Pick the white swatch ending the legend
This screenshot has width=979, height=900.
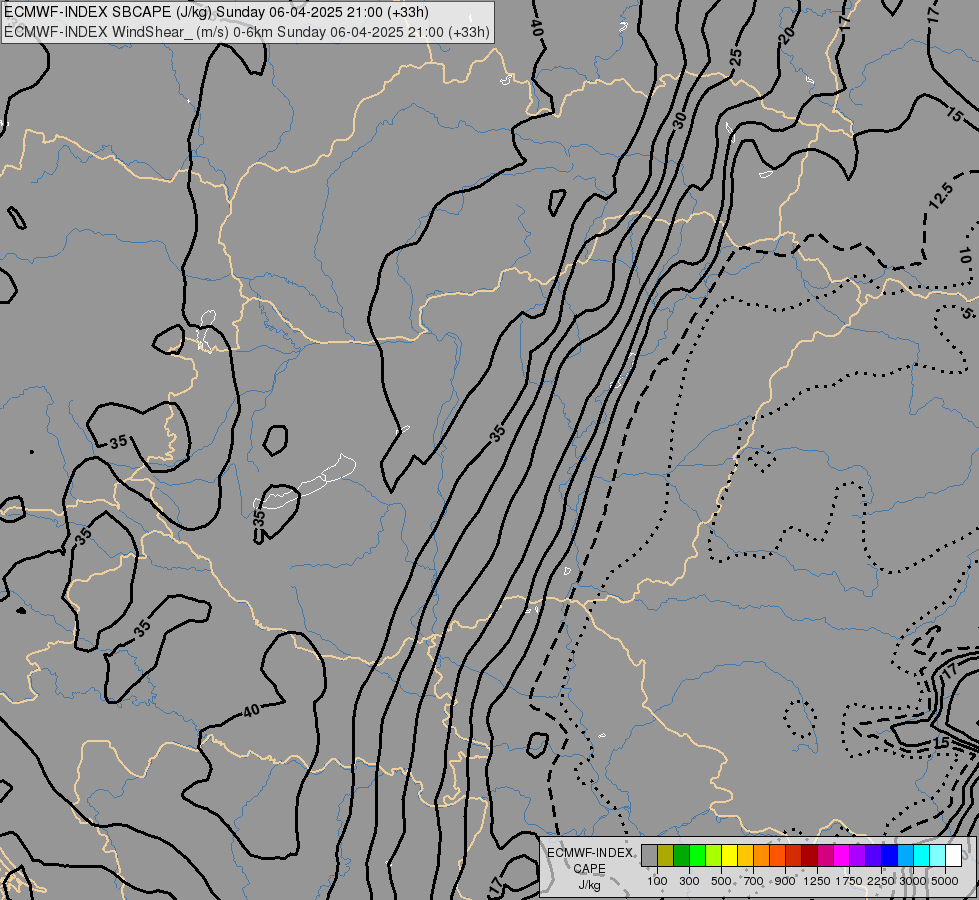tap(954, 856)
